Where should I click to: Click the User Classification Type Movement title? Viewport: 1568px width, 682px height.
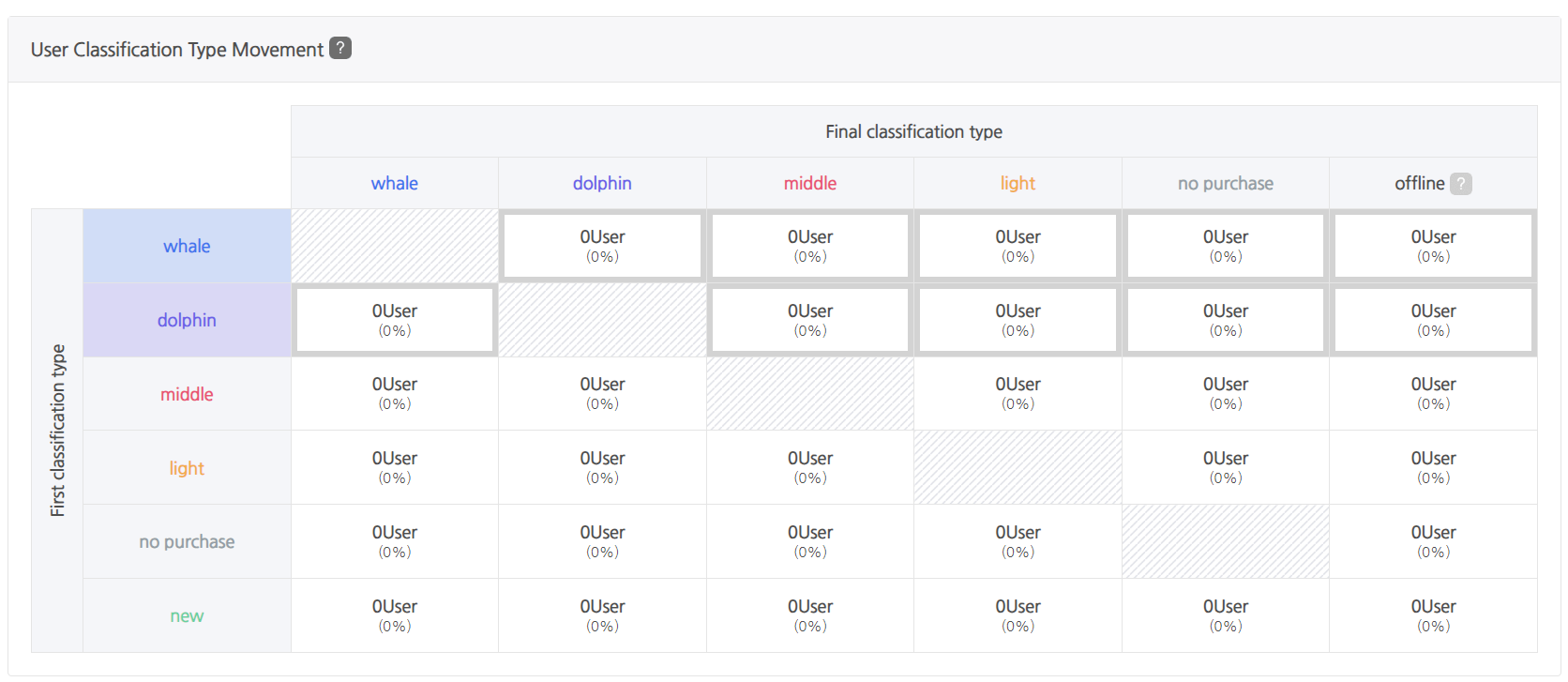coord(177,50)
